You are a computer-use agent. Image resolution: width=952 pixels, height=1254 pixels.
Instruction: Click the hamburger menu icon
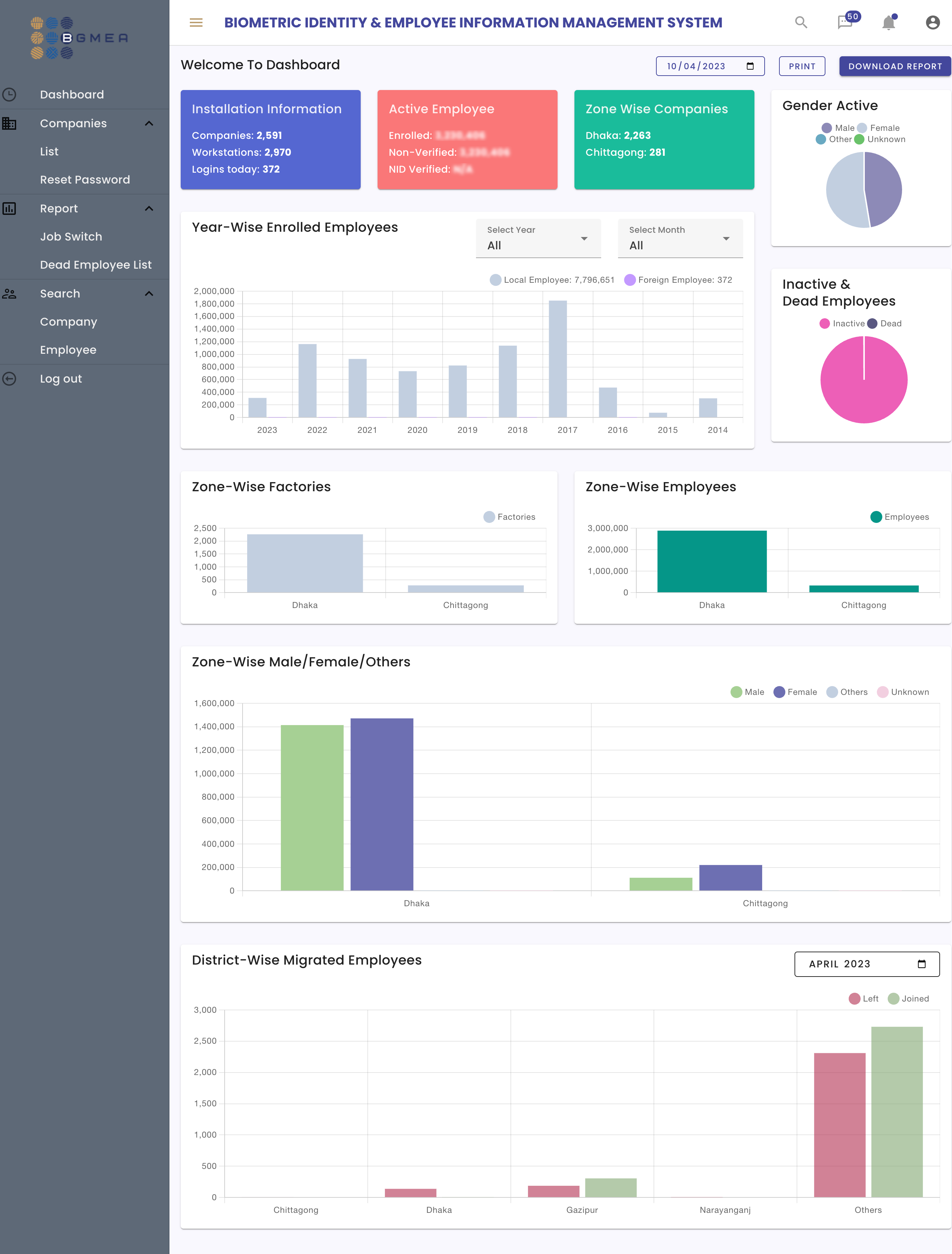tap(196, 23)
